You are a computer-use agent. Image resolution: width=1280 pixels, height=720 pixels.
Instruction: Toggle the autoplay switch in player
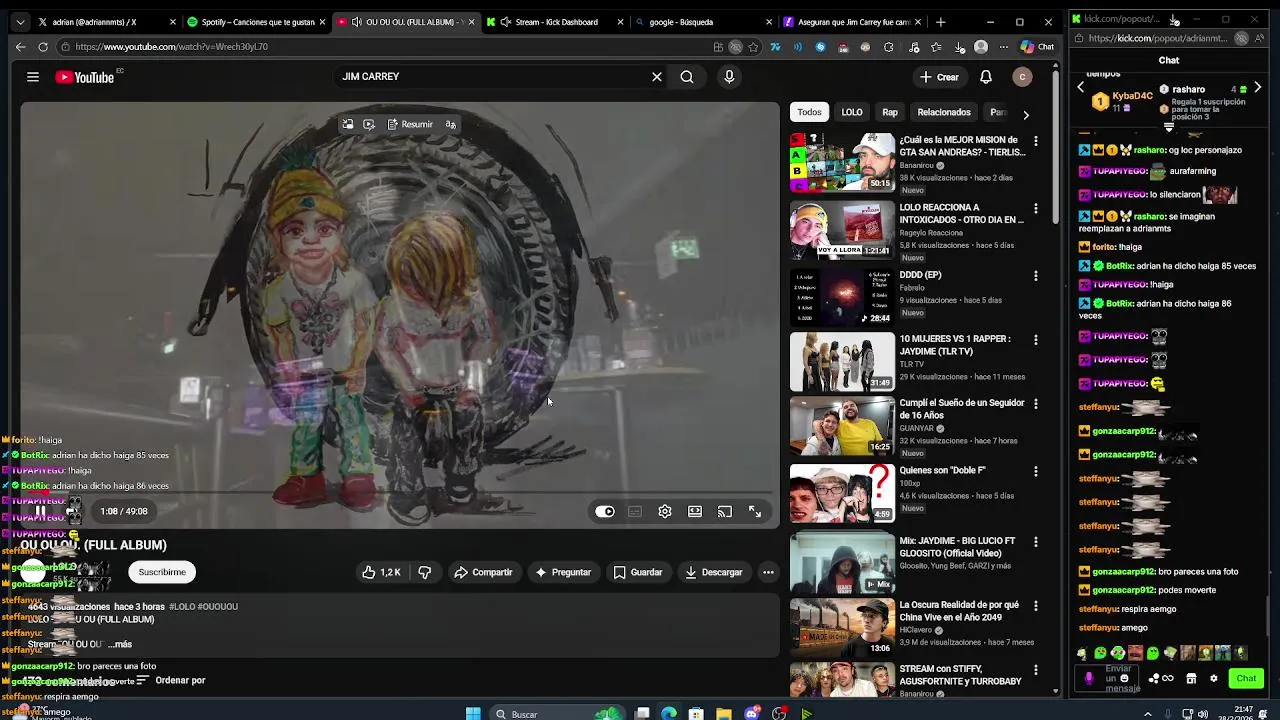(605, 511)
